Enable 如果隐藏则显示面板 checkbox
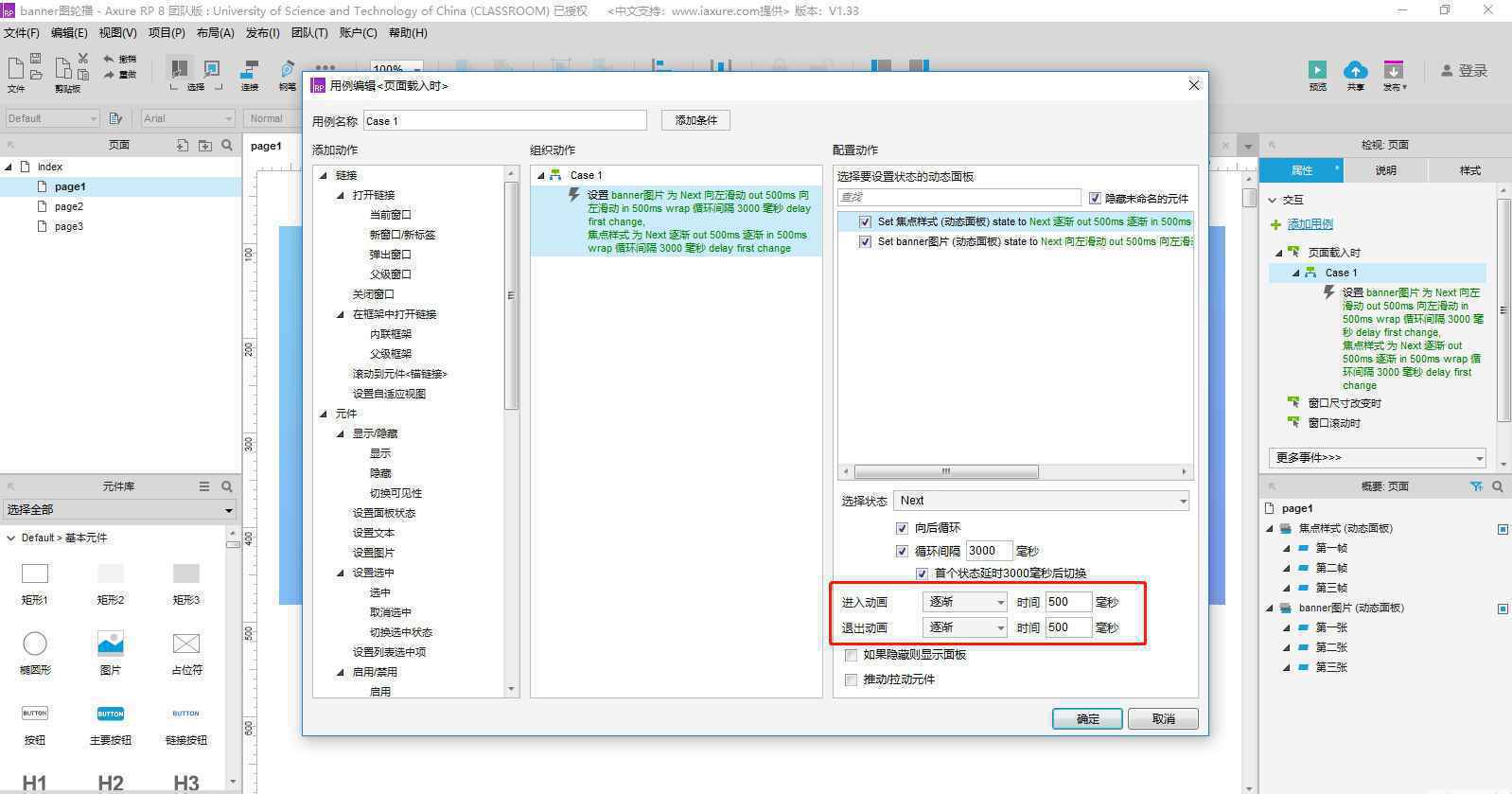 (851, 655)
